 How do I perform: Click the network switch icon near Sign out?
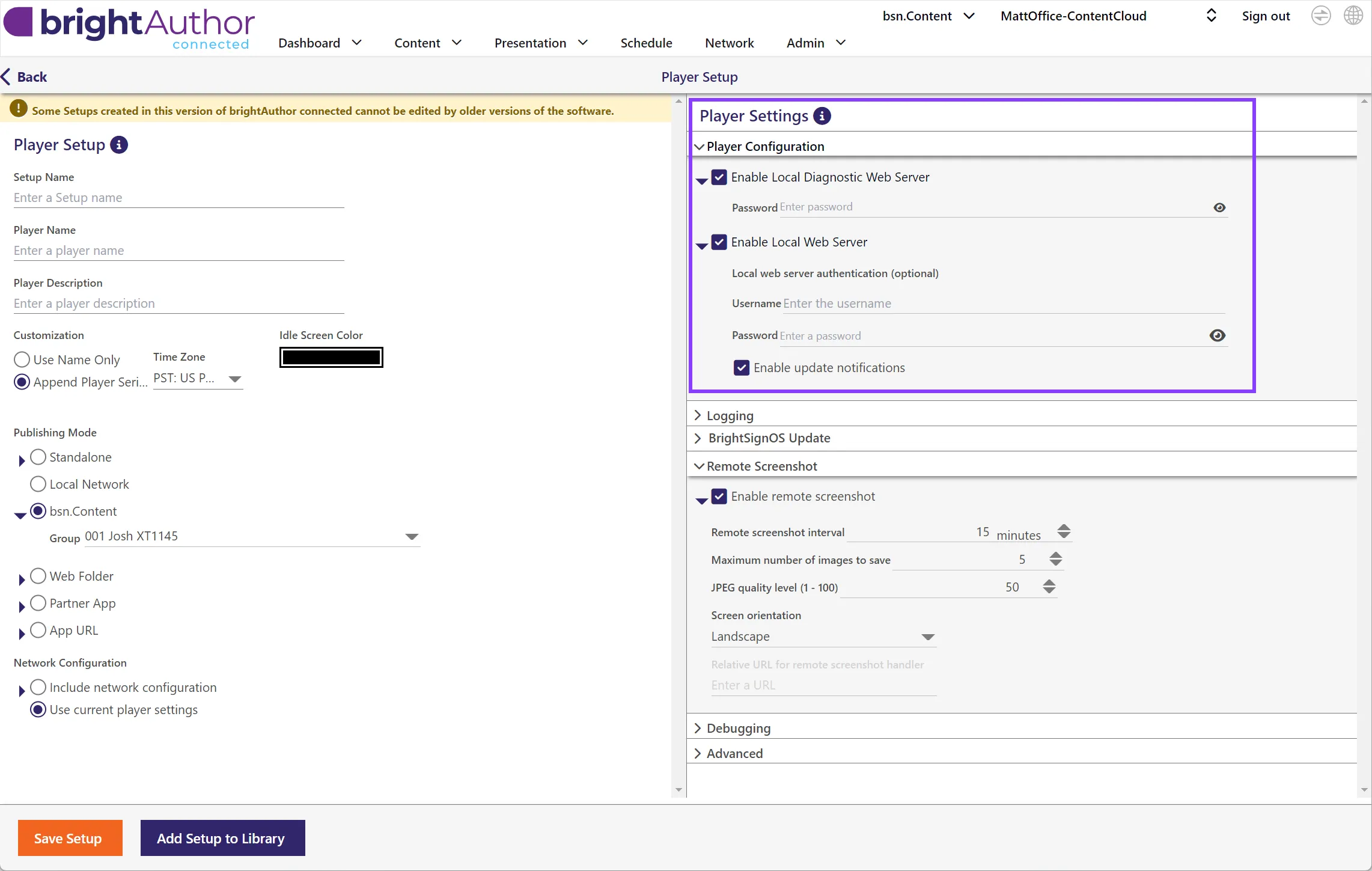pyautogui.click(x=1320, y=16)
